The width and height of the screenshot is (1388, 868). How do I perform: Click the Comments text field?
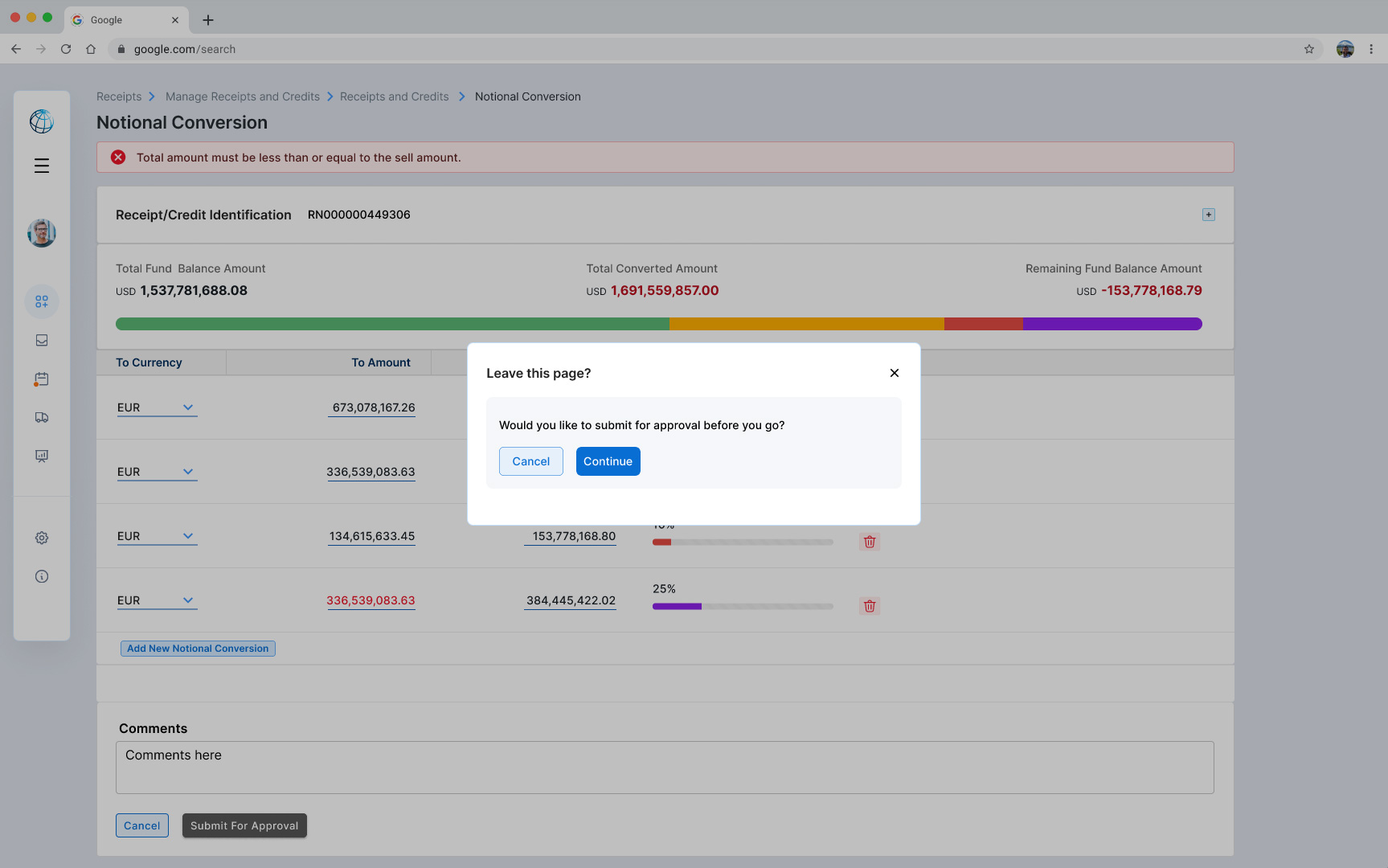click(x=664, y=768)
